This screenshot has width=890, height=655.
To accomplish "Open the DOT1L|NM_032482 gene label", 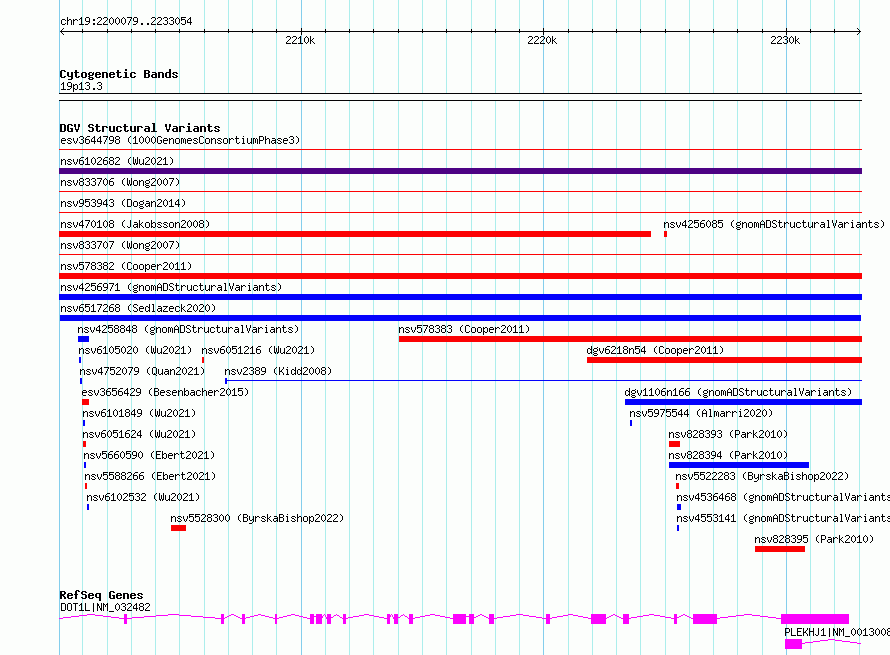I will (105, 607).
